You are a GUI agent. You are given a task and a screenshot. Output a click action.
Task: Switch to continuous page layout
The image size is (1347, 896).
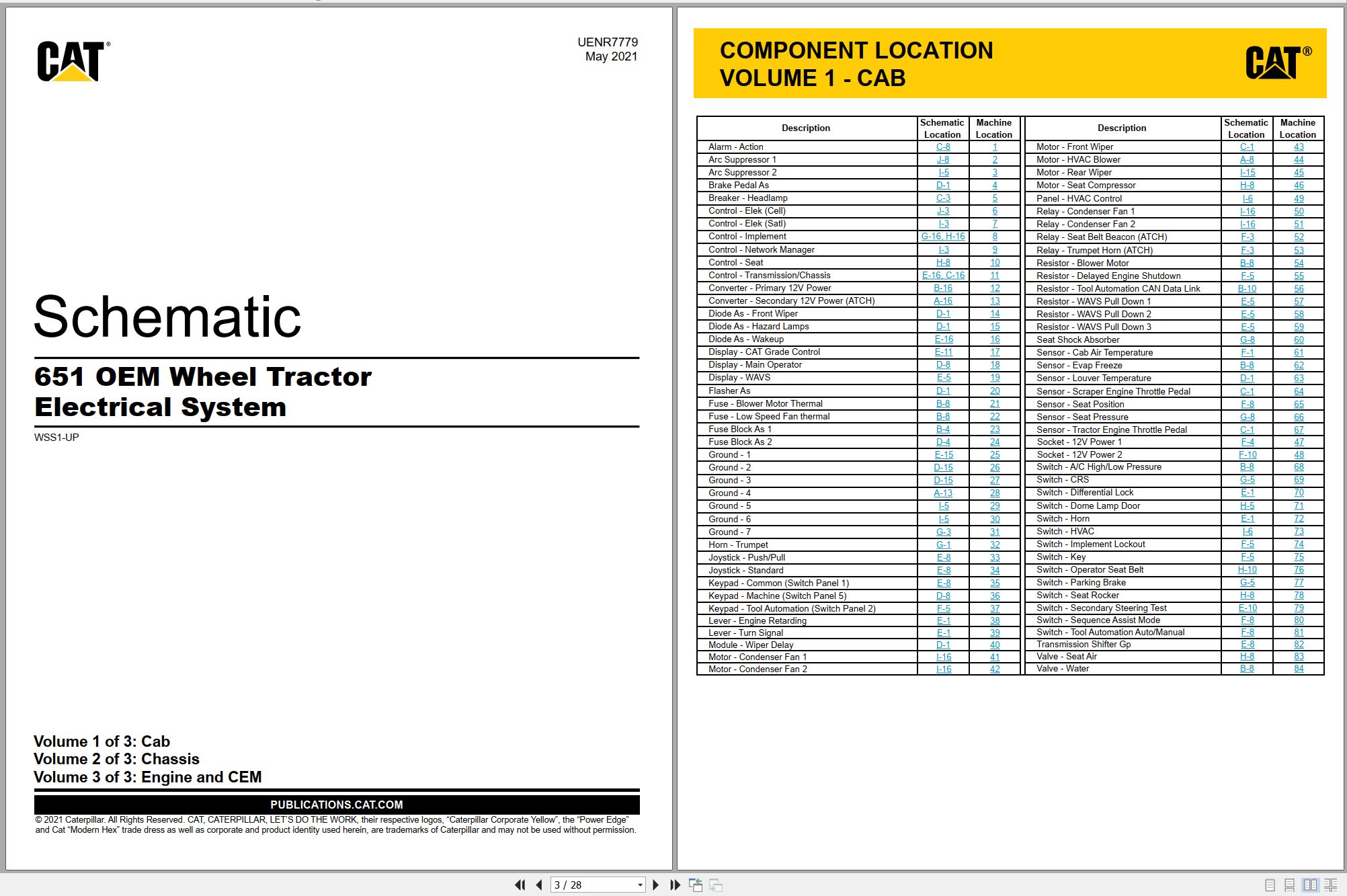coord(1289,885)
